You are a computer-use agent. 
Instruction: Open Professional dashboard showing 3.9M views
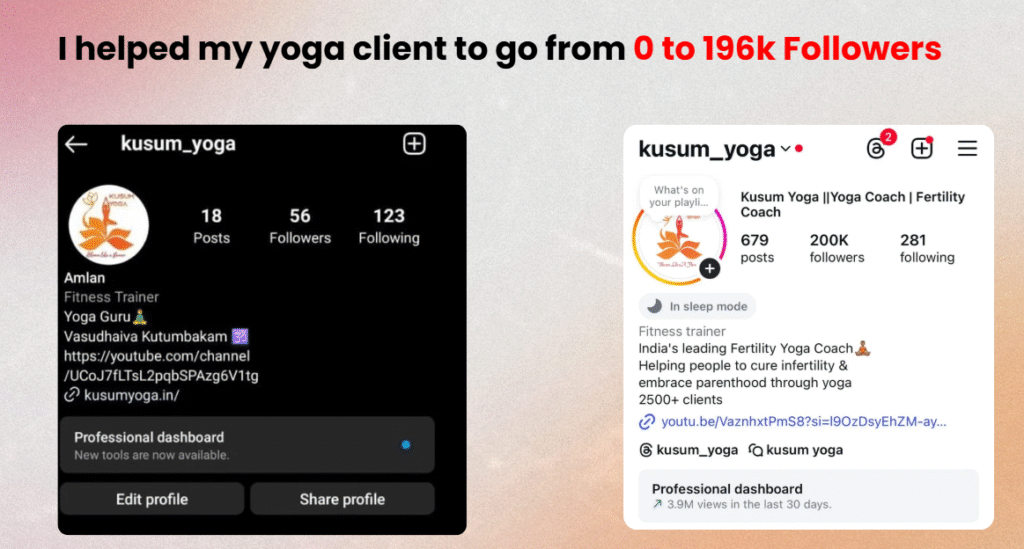point(808,495)
